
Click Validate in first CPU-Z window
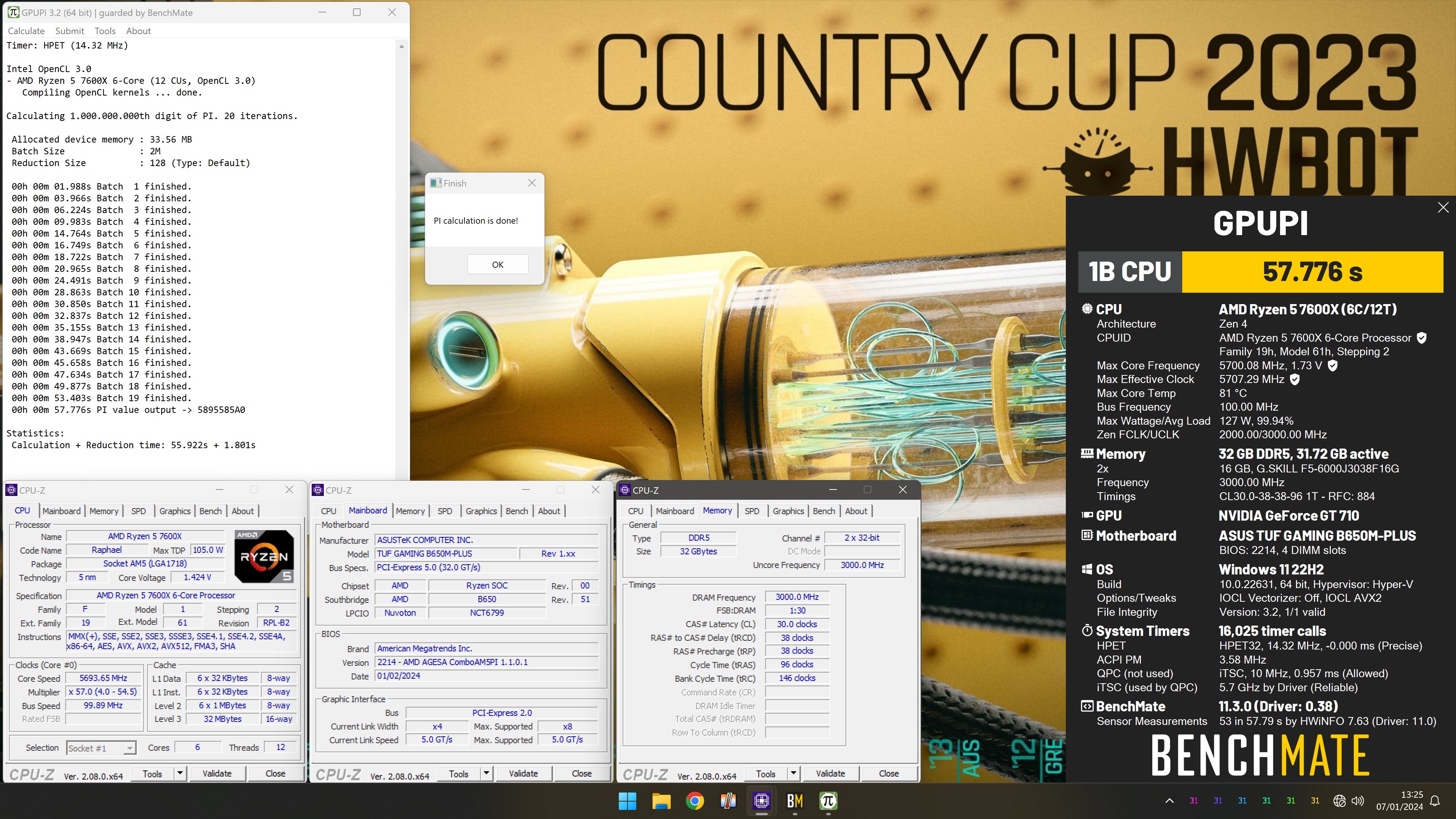[x=217, y=773]
